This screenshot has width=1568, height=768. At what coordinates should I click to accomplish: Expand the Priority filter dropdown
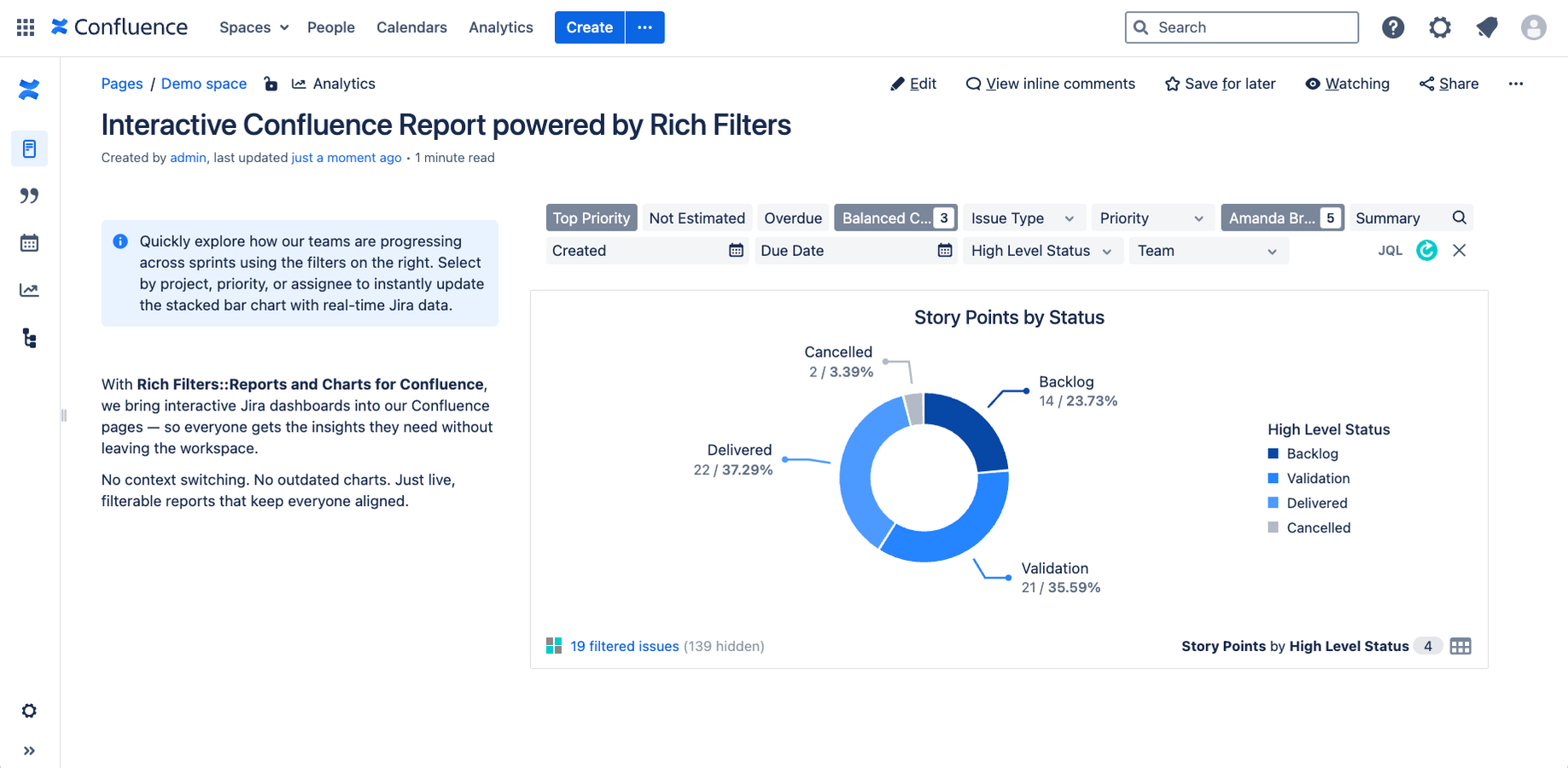[x=1152, y=218]
